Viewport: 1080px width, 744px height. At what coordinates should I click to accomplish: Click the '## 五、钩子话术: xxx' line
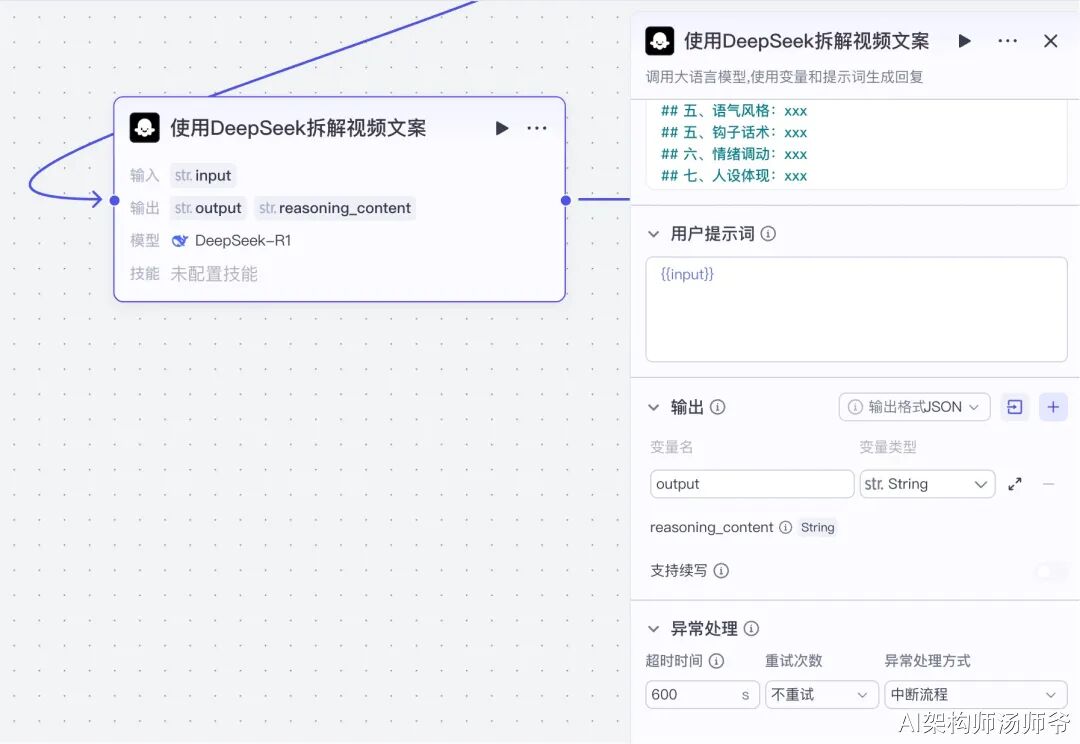click(734, 132)
